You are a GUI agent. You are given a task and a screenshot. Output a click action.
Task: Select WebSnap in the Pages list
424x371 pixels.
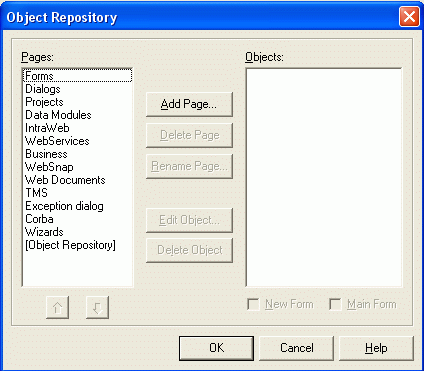click(x=77, y=167)
